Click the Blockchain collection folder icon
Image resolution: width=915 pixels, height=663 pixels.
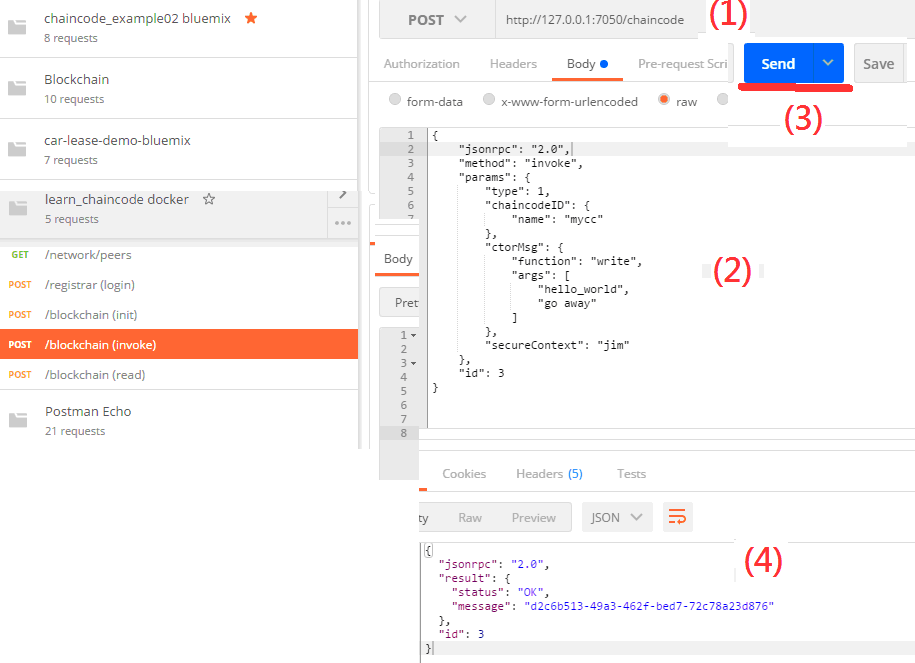17,88
